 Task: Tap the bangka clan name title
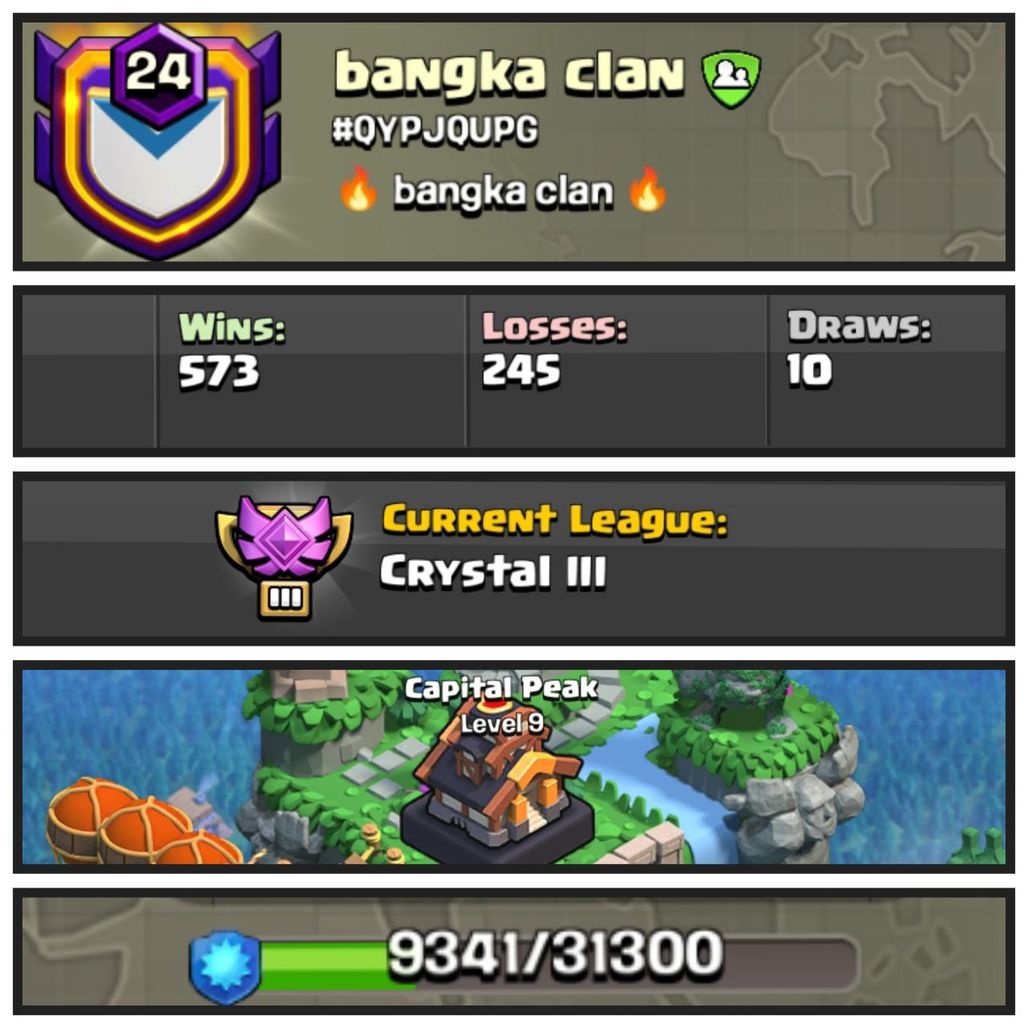(x=509, y=72)
